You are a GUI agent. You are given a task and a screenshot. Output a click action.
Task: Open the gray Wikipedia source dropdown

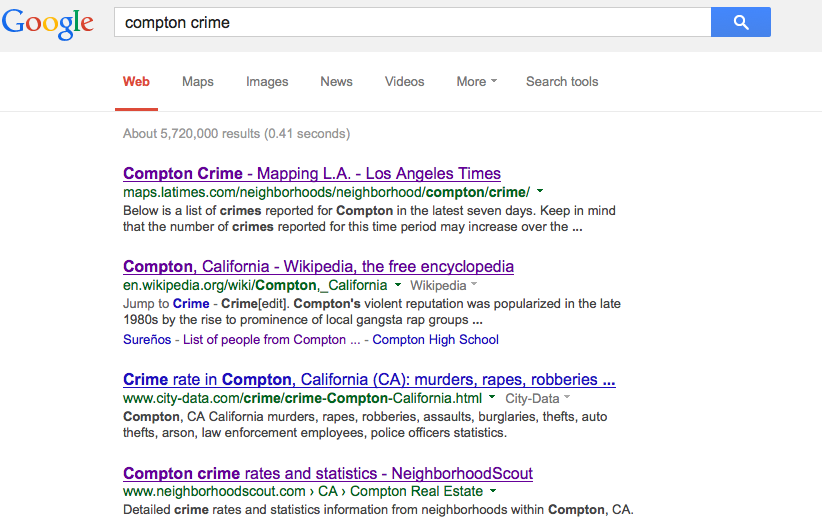point(444,285)
